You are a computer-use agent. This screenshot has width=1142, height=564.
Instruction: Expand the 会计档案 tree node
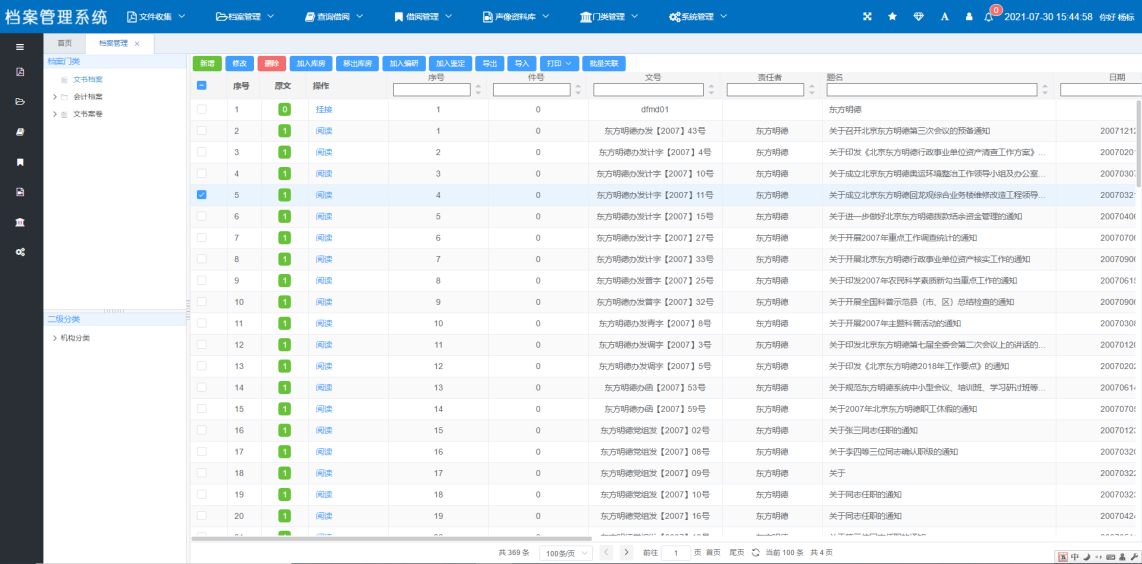(x=54, y=97)
